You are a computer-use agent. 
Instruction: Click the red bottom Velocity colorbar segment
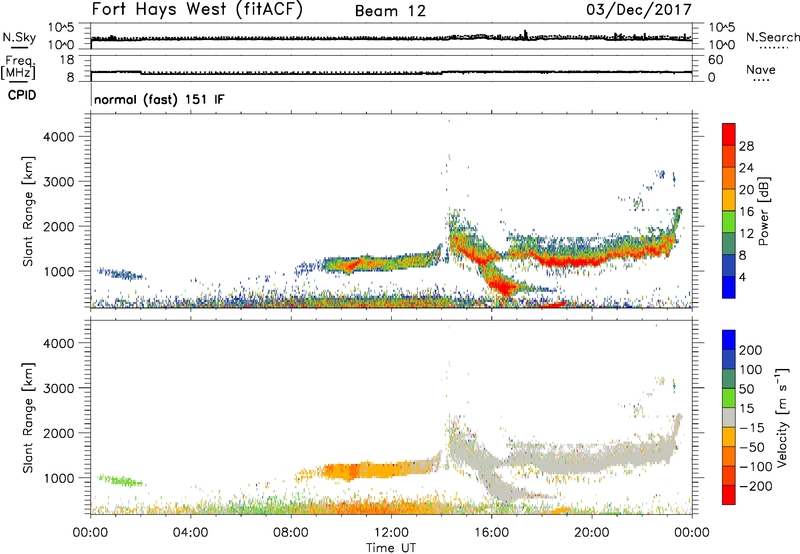pos(729,495)
